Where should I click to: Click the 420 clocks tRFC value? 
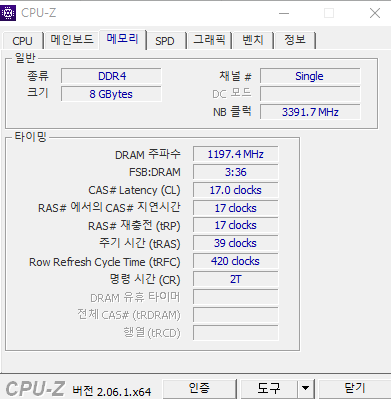(236, 261)
